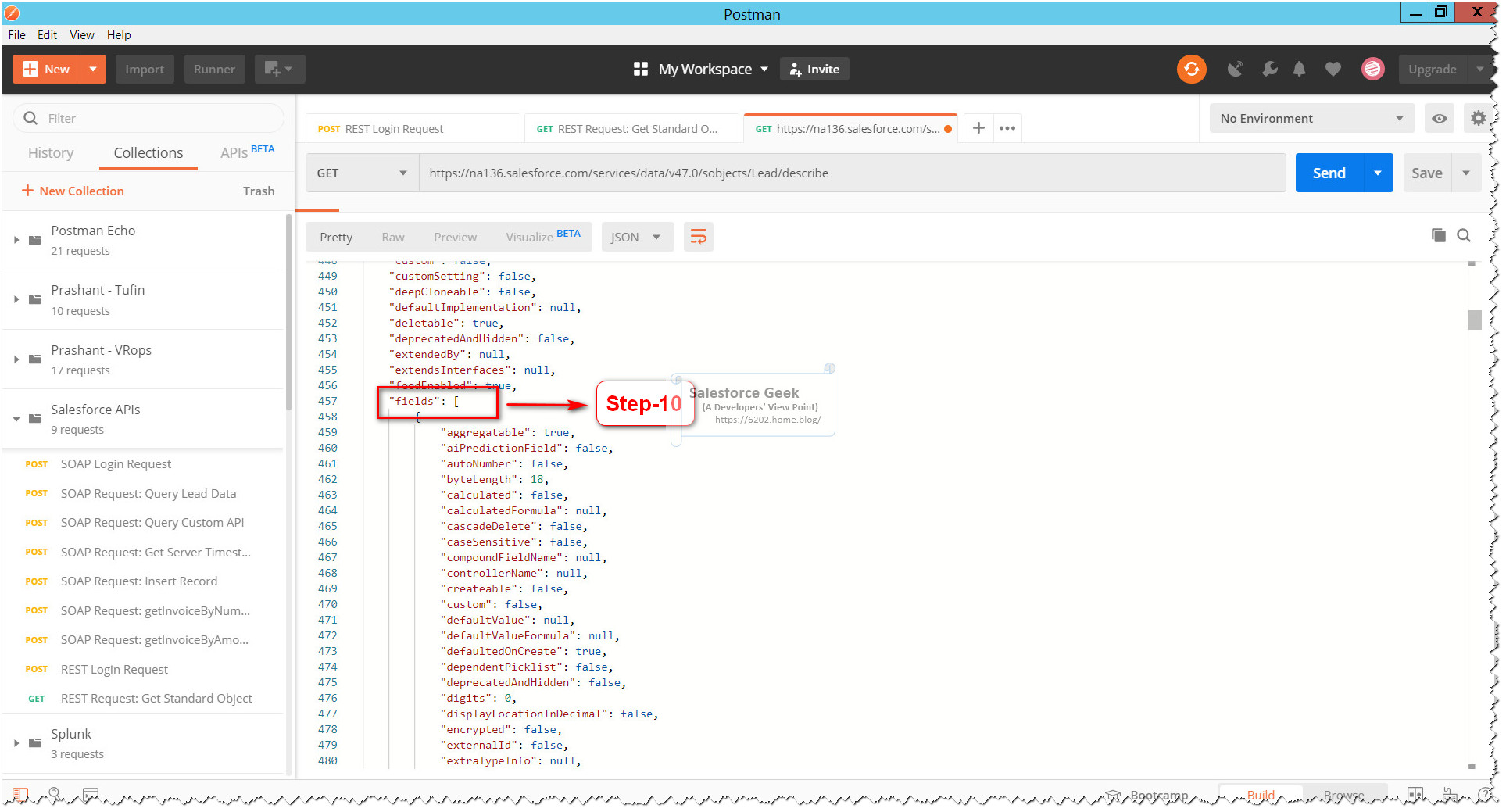Screen dimensions: 1506x812
Task: Switch to the APIs tab
Action: tap(247, 152)
